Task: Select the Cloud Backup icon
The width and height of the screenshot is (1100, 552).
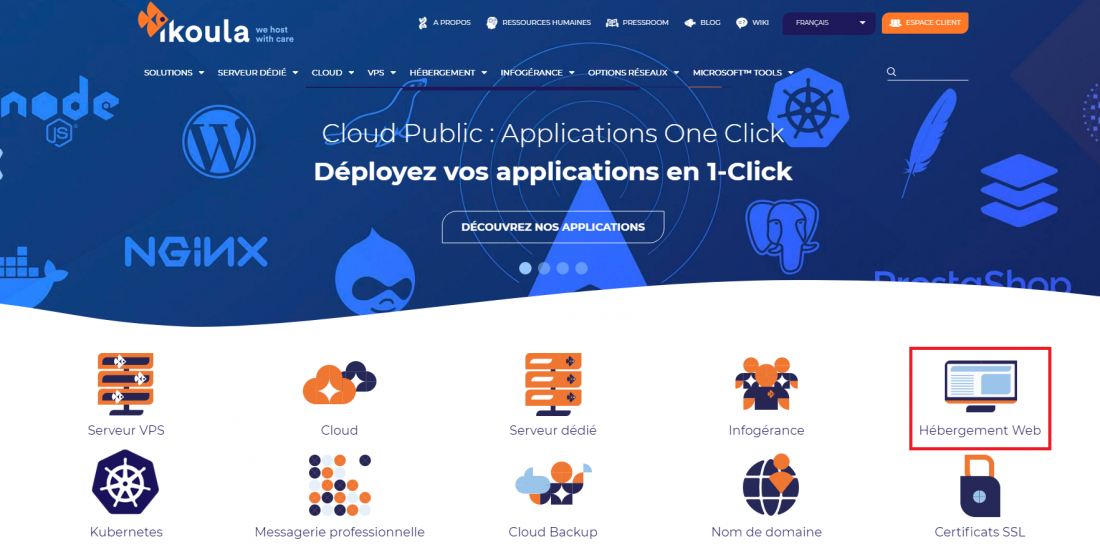Action: (553, 483)
